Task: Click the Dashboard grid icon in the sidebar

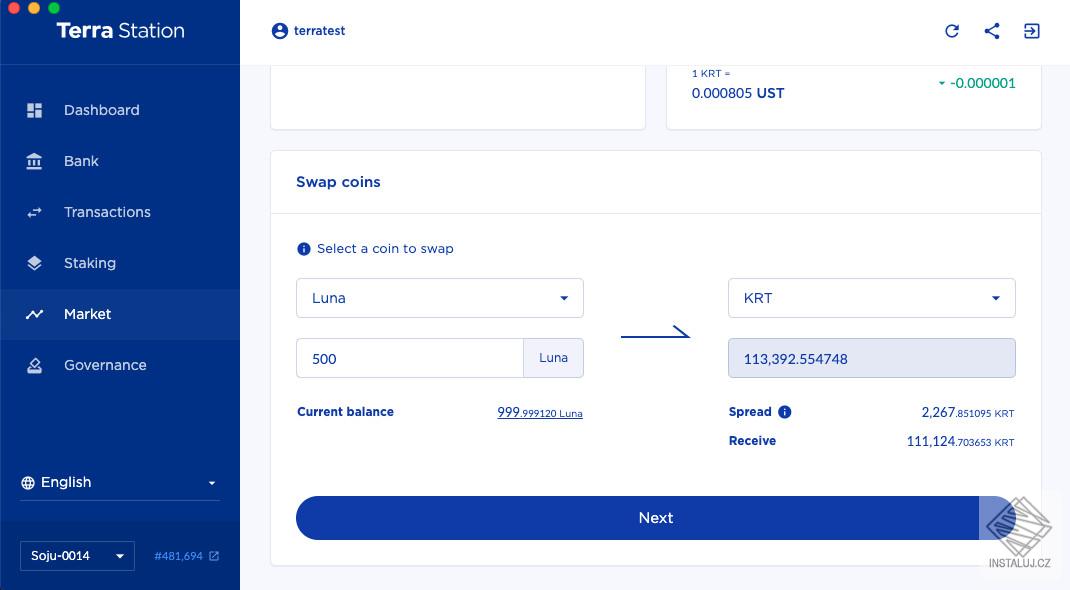Action: tap(35, 110)
